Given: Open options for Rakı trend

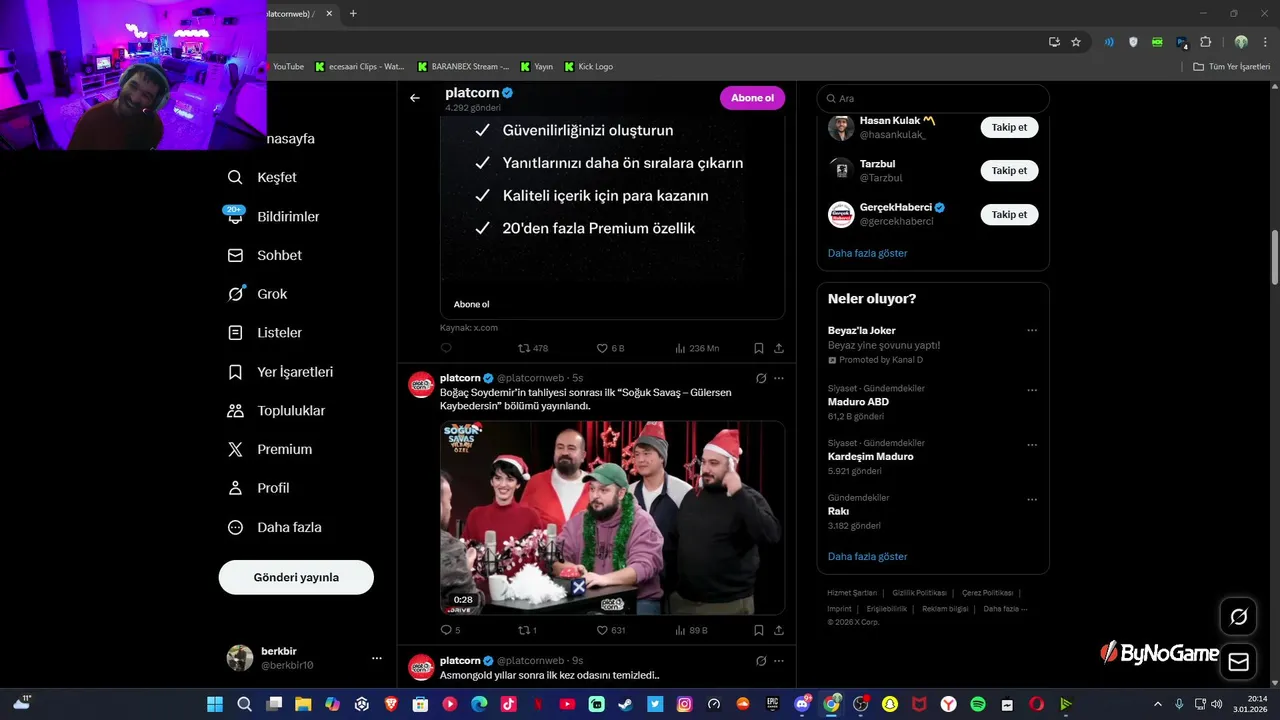Looking at the screenshot, I should (x=1032, y=498).
